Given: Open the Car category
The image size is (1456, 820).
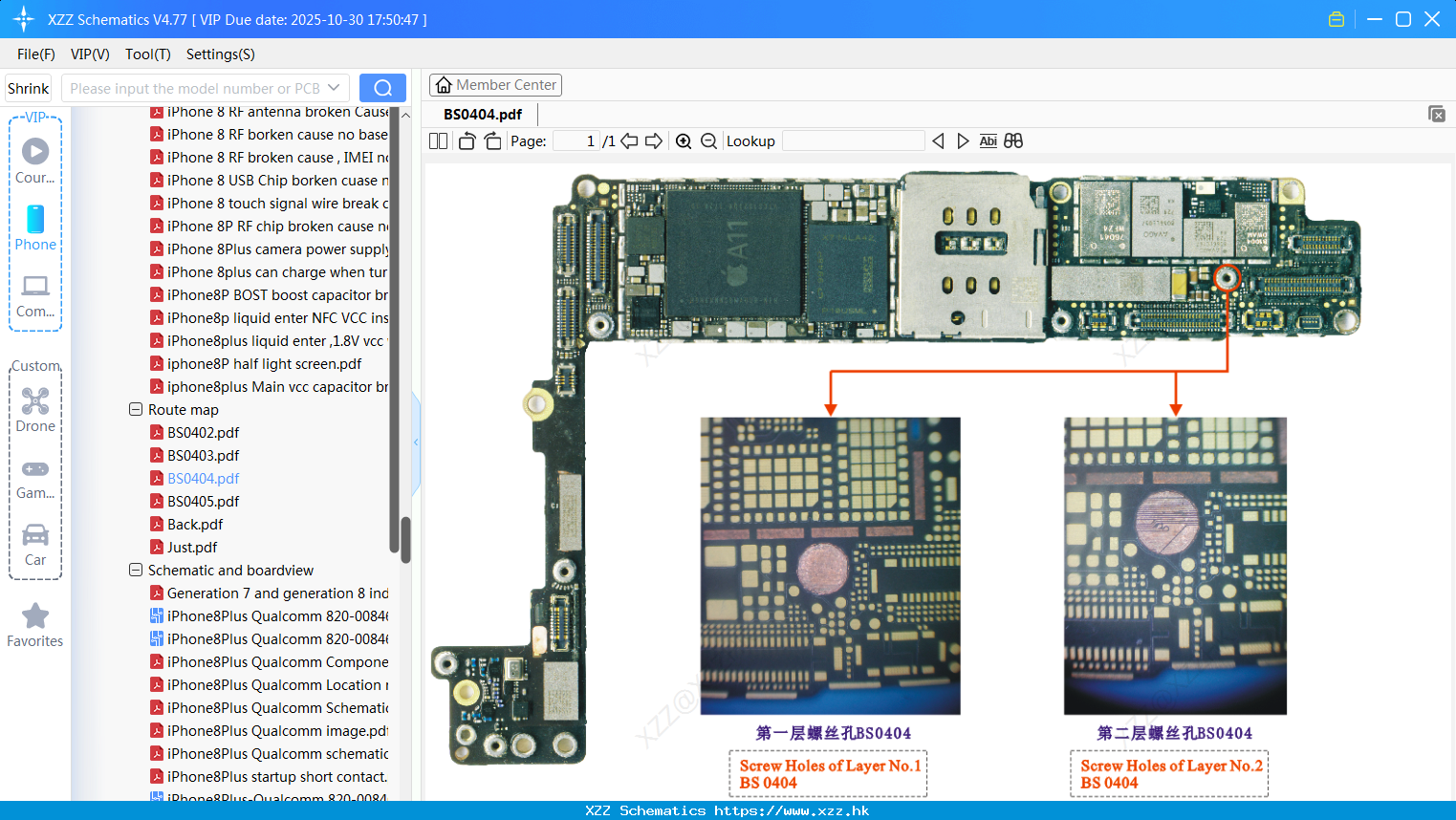Looking at the screenshot, I should pyautogui.click(x=35, y=545).
